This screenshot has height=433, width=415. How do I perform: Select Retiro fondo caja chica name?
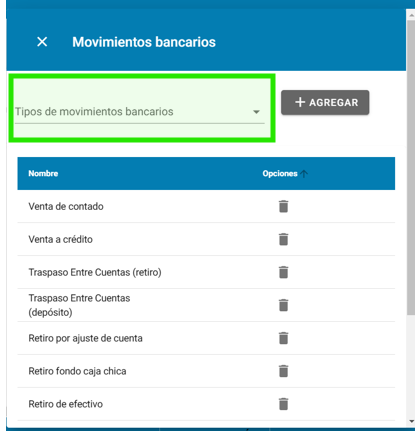pos(77,371)
